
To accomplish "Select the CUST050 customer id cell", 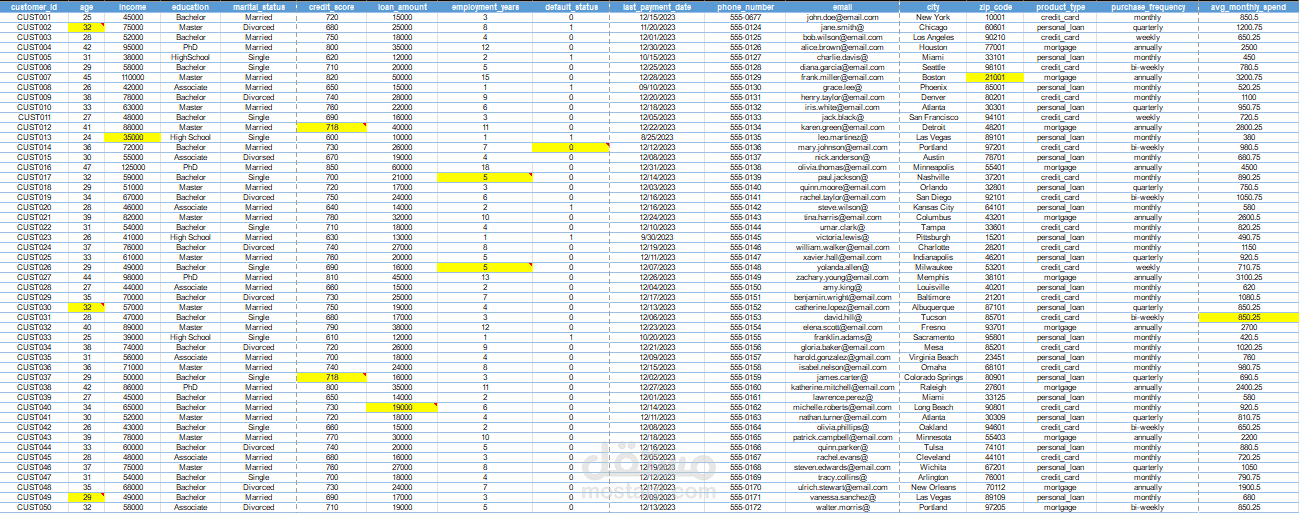I will (x=35, y=507).
